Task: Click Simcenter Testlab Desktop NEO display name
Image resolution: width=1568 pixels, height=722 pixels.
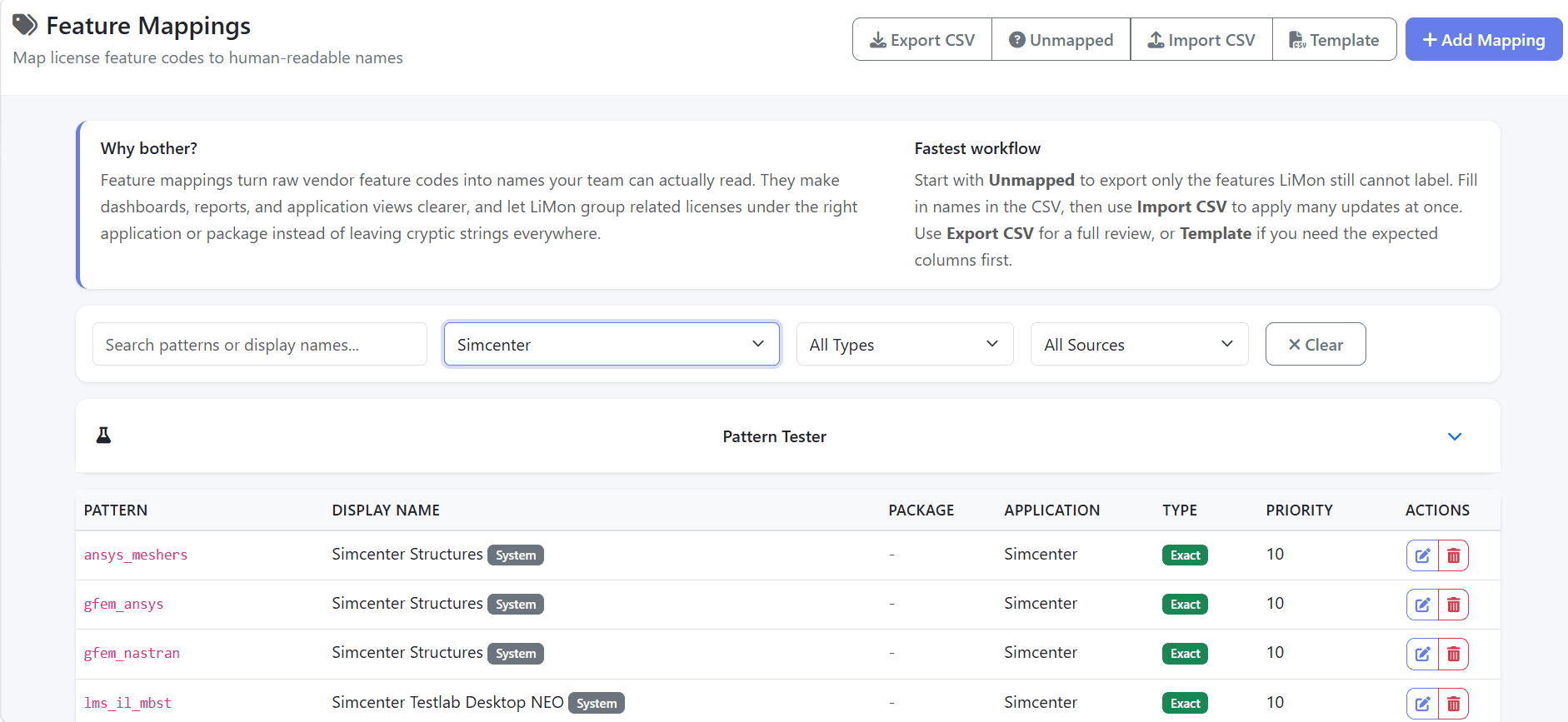Action: click(x=447, y=702)
